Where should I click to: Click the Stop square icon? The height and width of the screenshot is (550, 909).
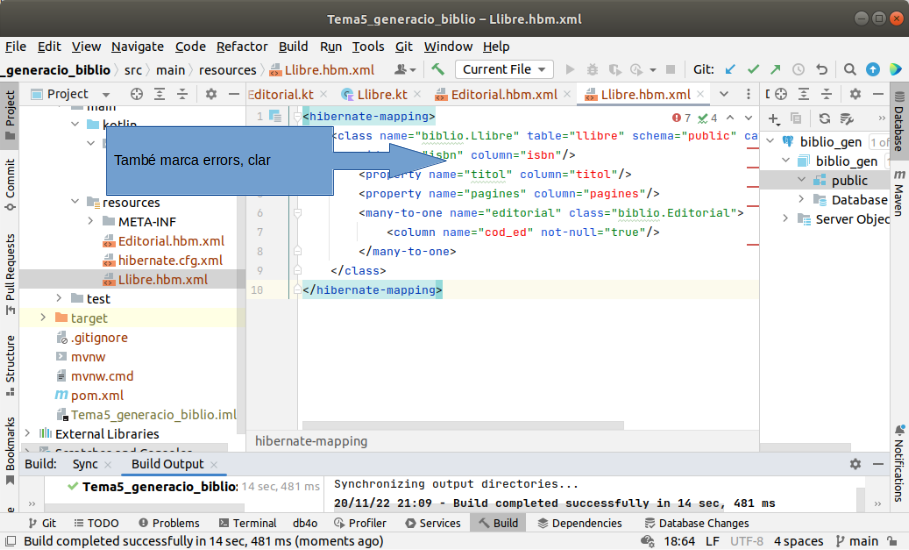[671, 70]
